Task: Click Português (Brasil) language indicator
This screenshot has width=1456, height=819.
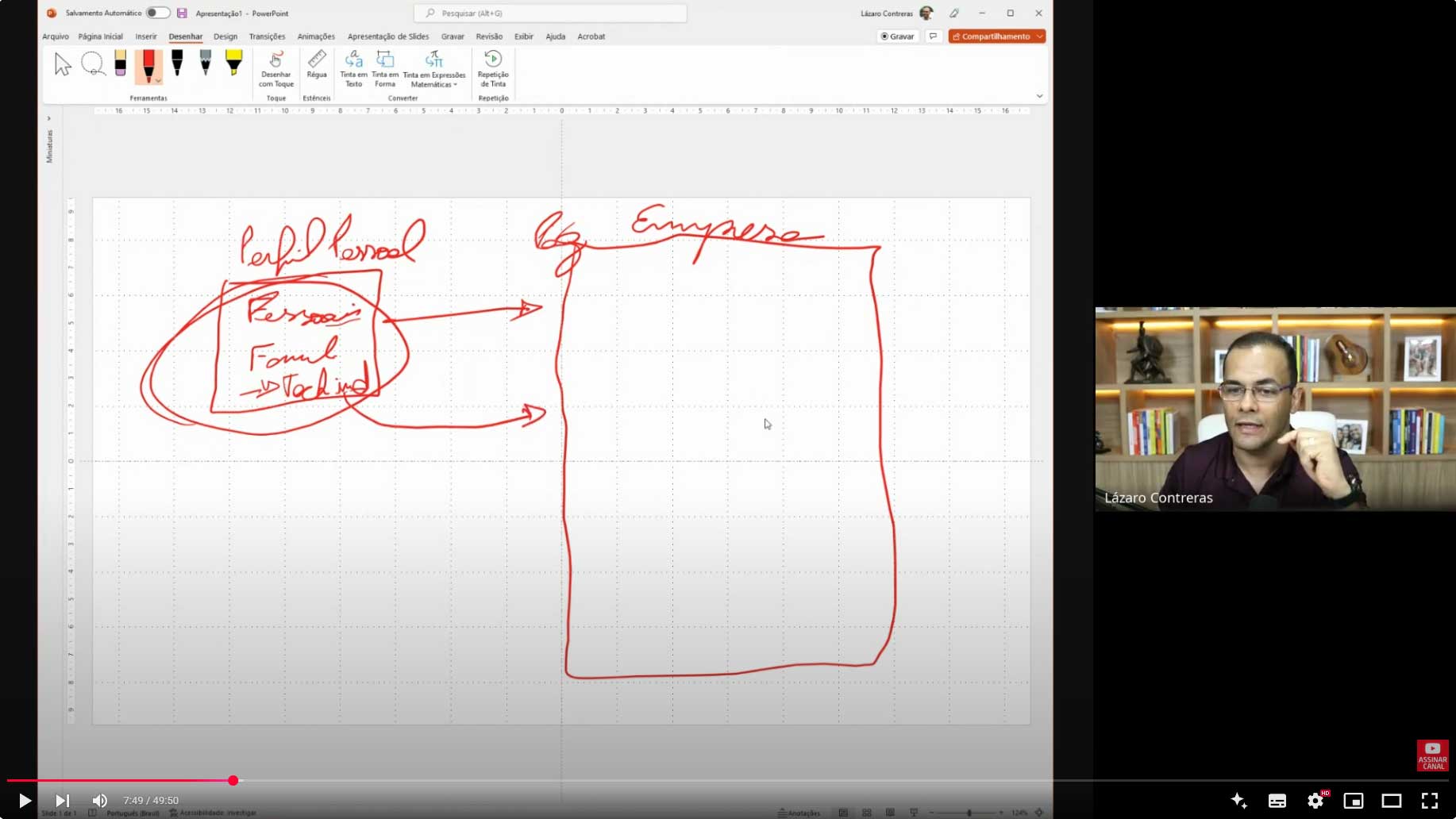Action: [133, 813]
